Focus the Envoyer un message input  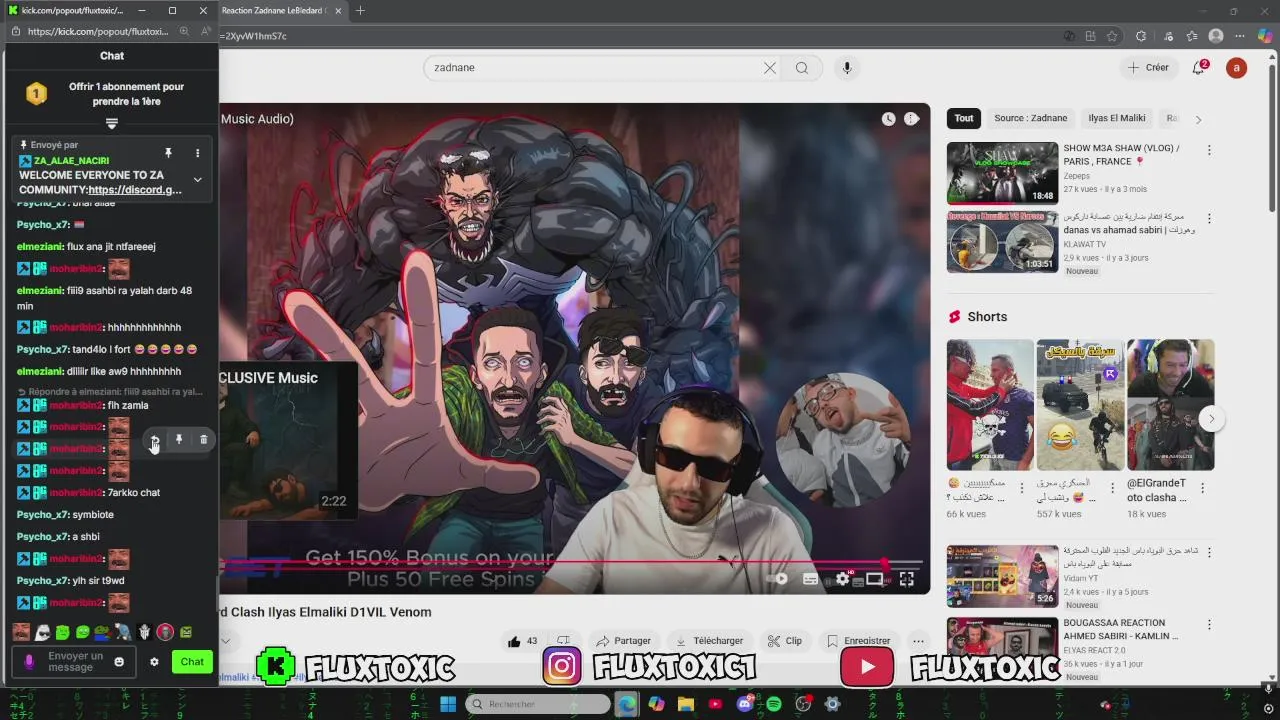(x=76, y=662)
